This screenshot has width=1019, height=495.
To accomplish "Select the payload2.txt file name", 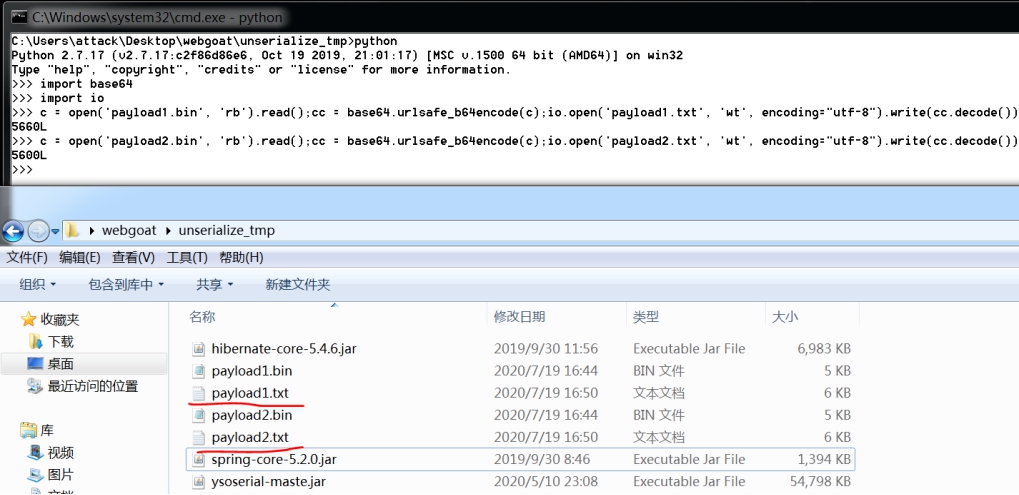I will pyautogui.click(x=250, y=437).
